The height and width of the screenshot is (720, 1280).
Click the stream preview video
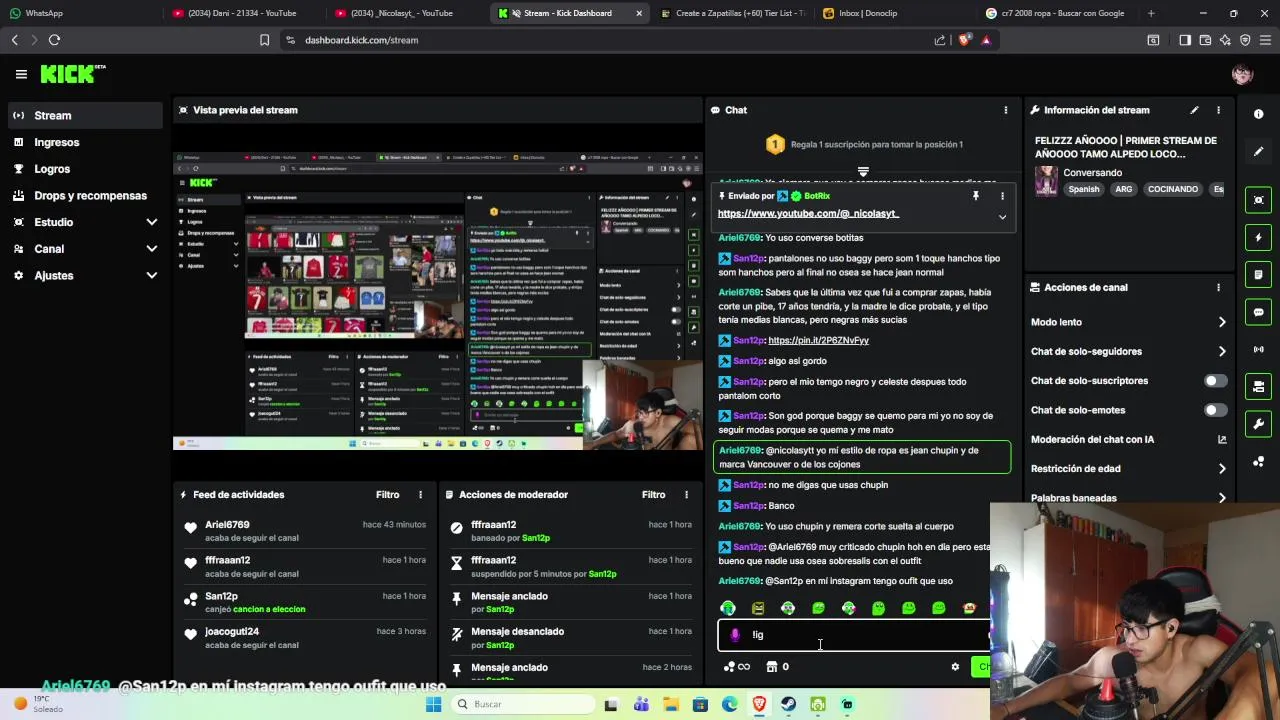[438, 300]
